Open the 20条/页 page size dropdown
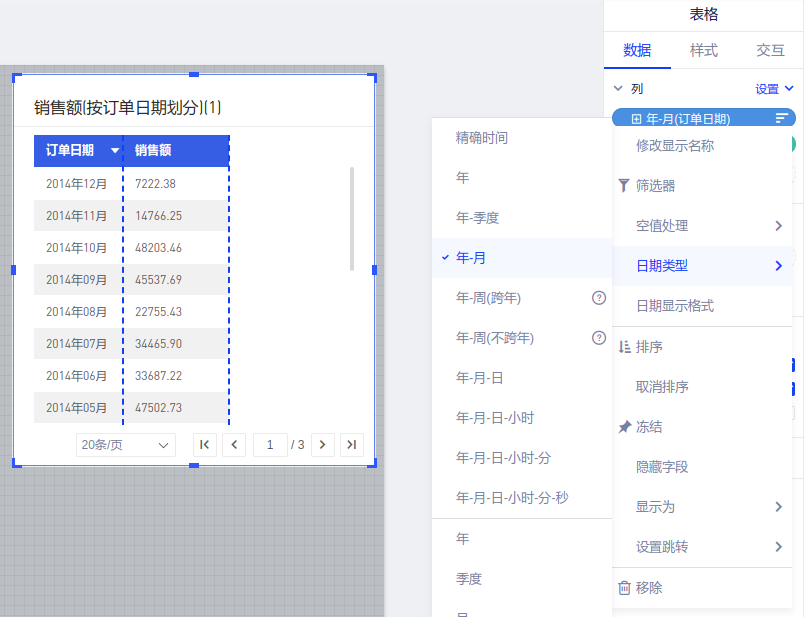The height and width of the screenshot is (617, 804). pyautogui.click(x=125, y=445)
